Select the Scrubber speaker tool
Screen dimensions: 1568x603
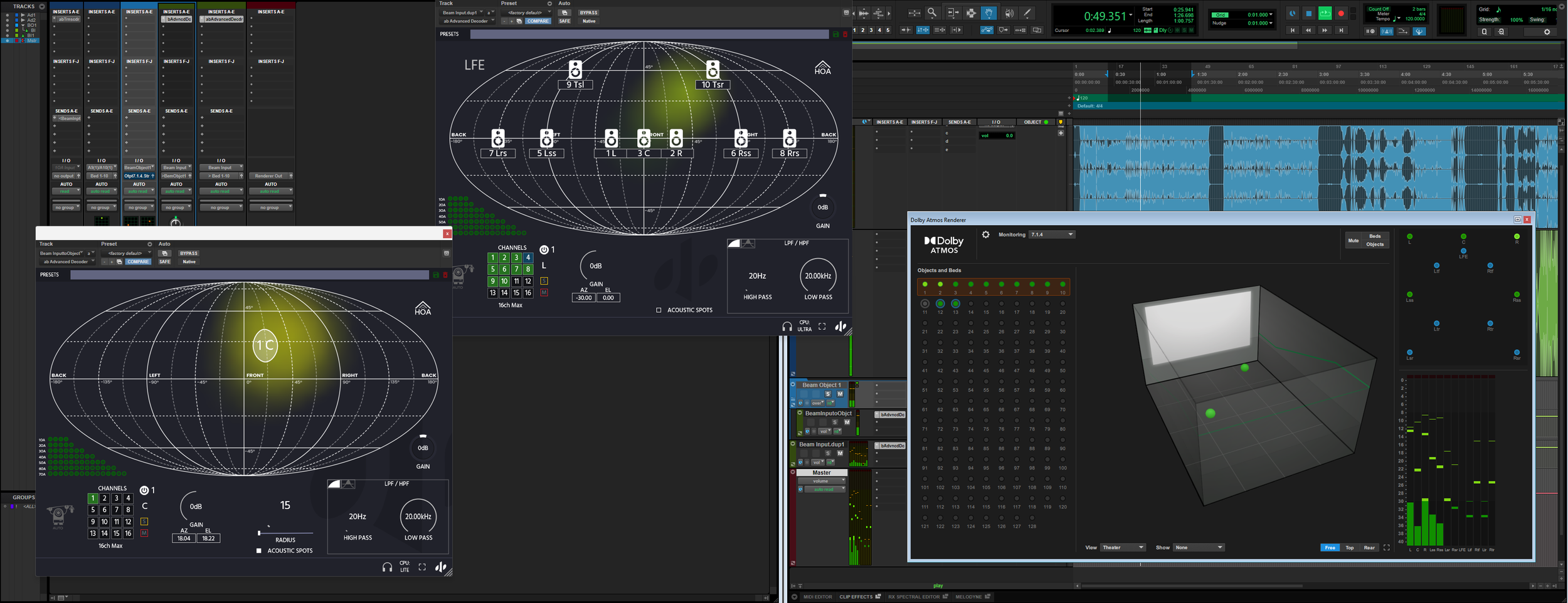coord(1009,13)
